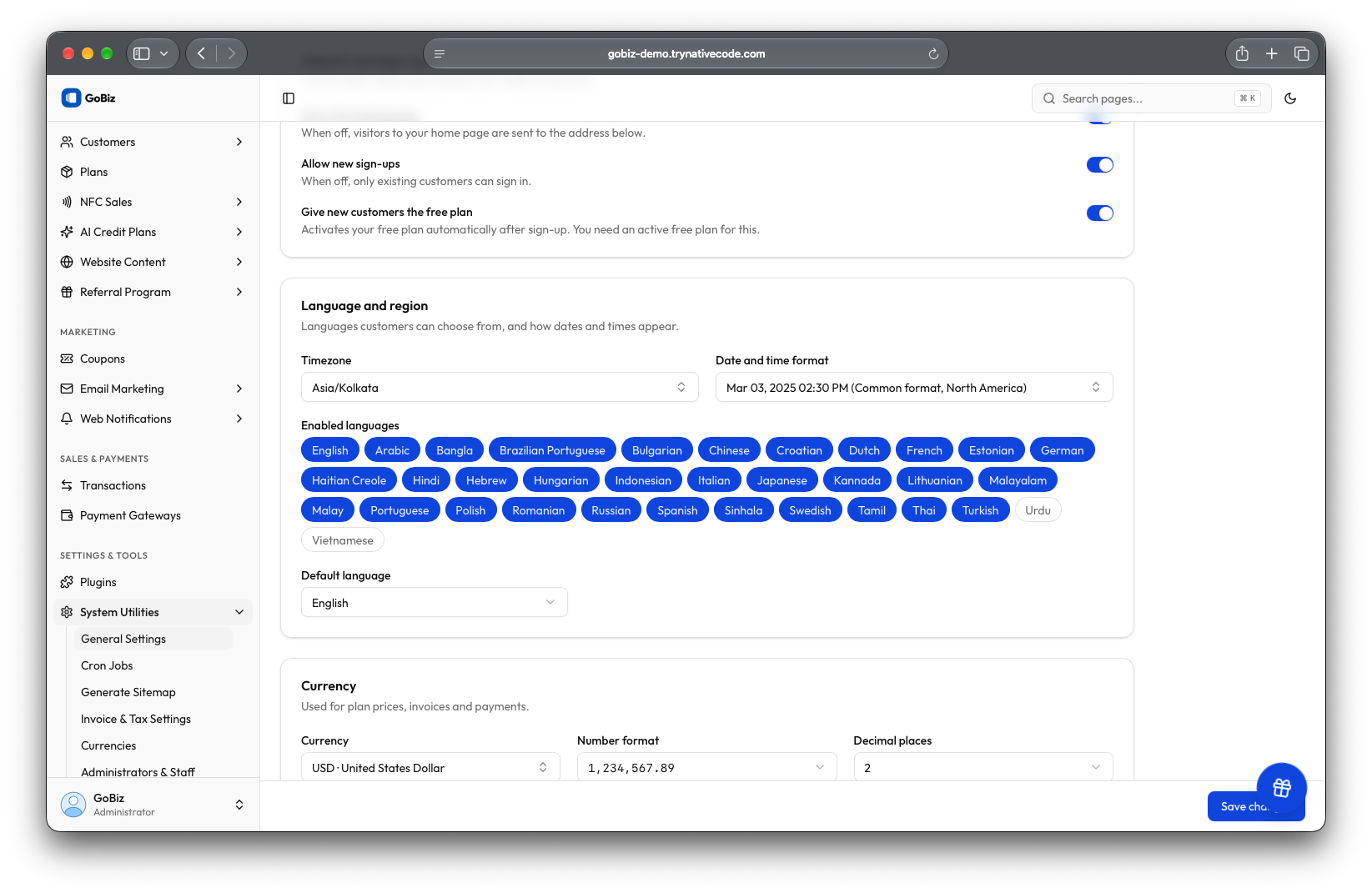The height and width of the screenshot is (893, 1372).
Task: Disable the Arabic language chip
Action: click(392, 450)
